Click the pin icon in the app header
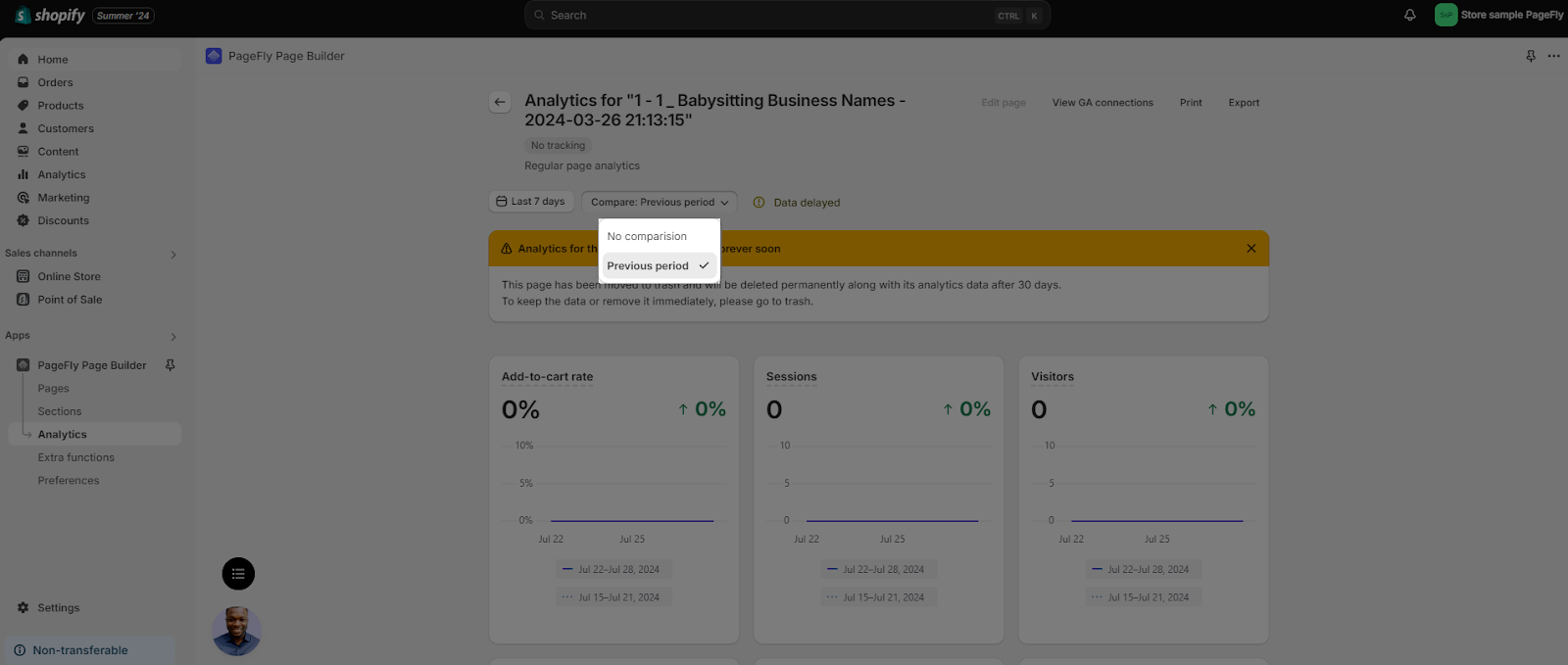This screenshot has width=1568, height=665. tap(1530, 56)
